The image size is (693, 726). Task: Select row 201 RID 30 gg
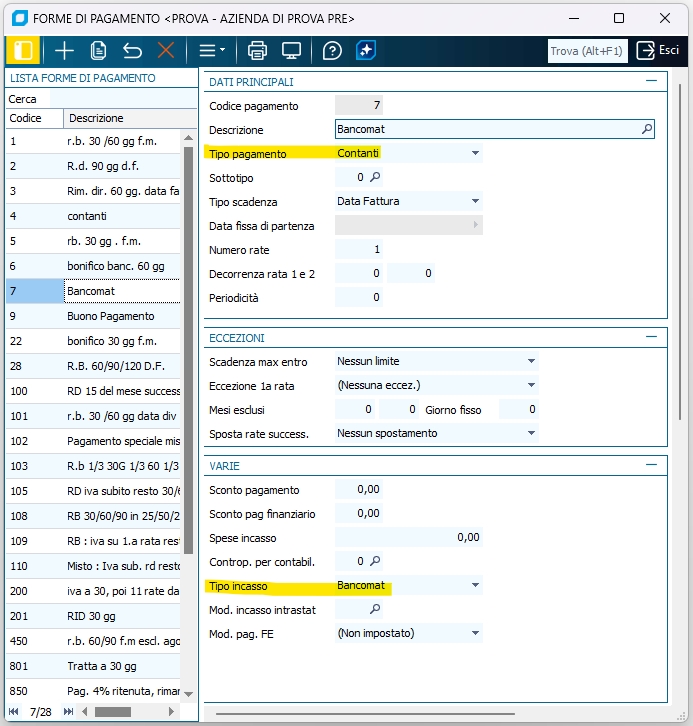[x=93, y=616]
